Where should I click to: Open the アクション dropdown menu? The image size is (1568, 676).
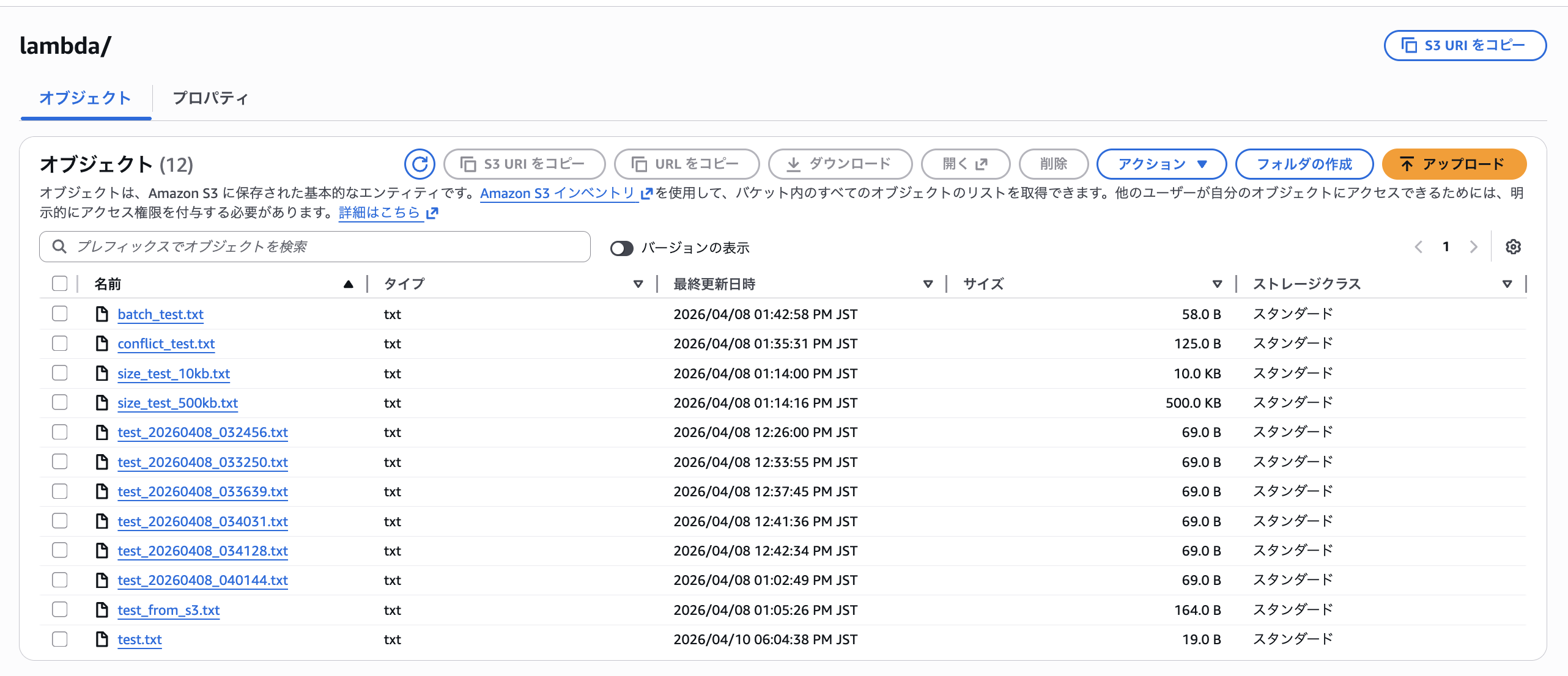click(x=1161, y=164)
